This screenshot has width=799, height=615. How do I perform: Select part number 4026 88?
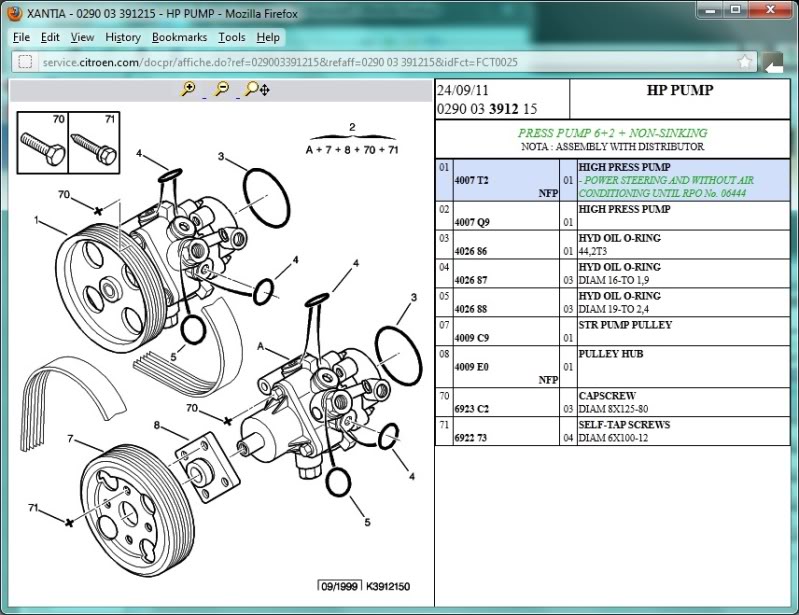click(471, 309)
